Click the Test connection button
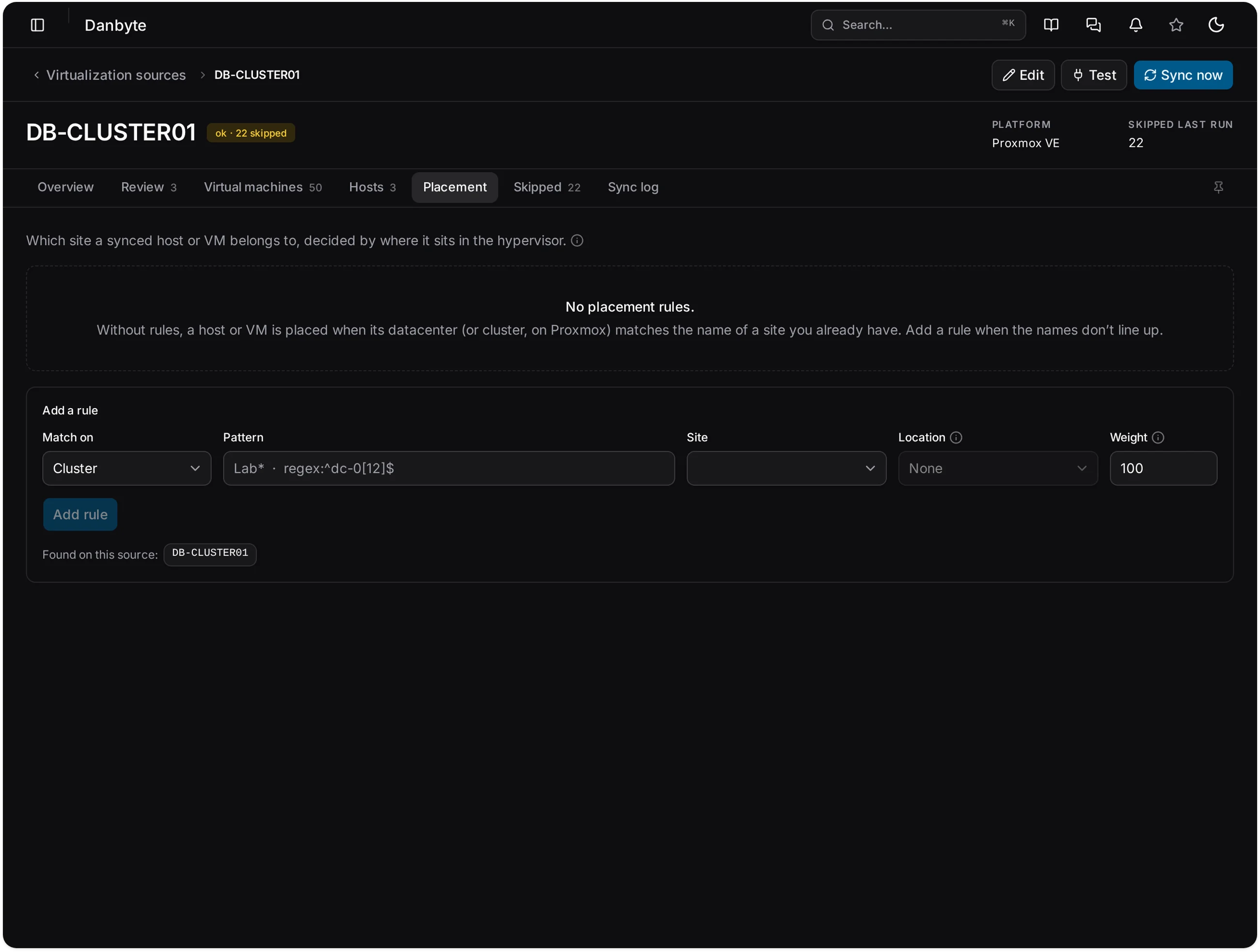This screenshot has height=952, width=1260. [x=1094, y=75]
